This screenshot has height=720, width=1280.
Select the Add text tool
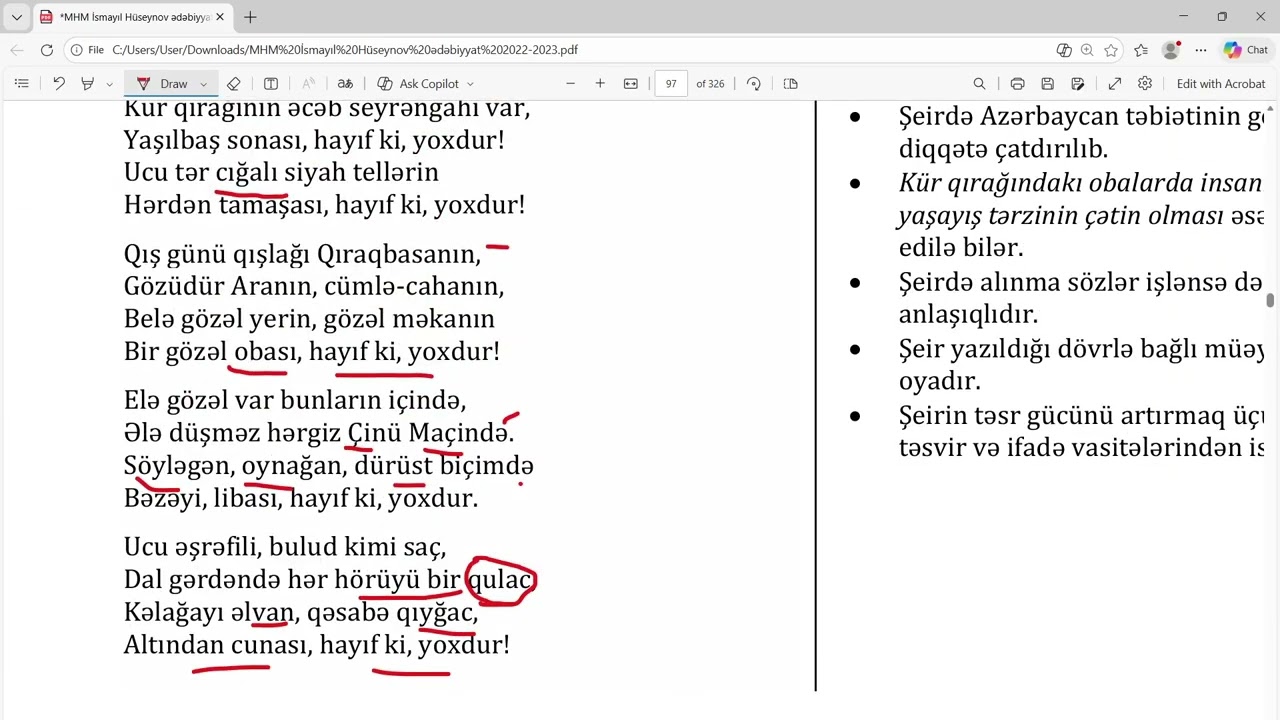tap(271, 84)
